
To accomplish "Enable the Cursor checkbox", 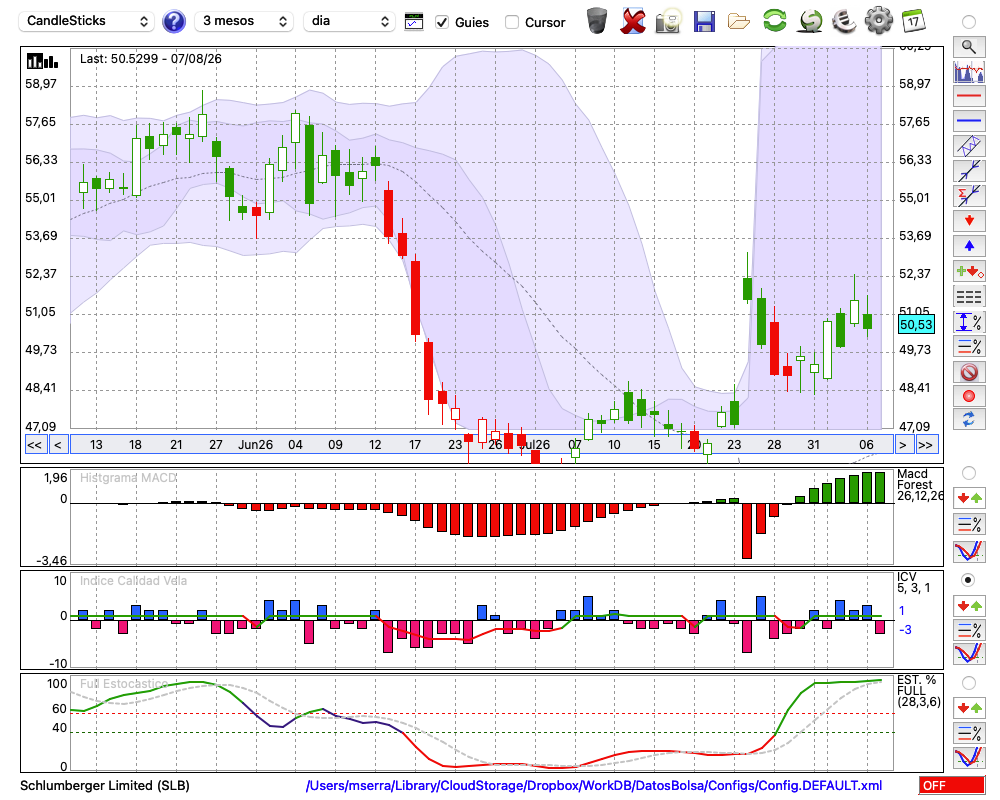I will click(x=511, y=22).
